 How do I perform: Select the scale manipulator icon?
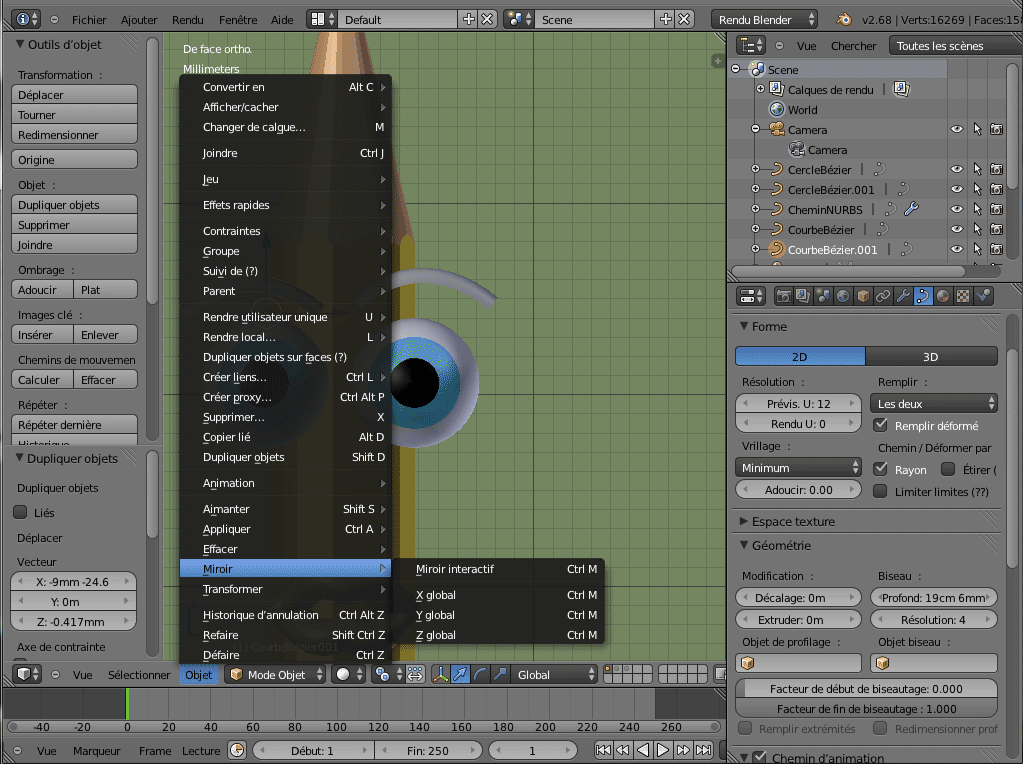coord(500,674)
